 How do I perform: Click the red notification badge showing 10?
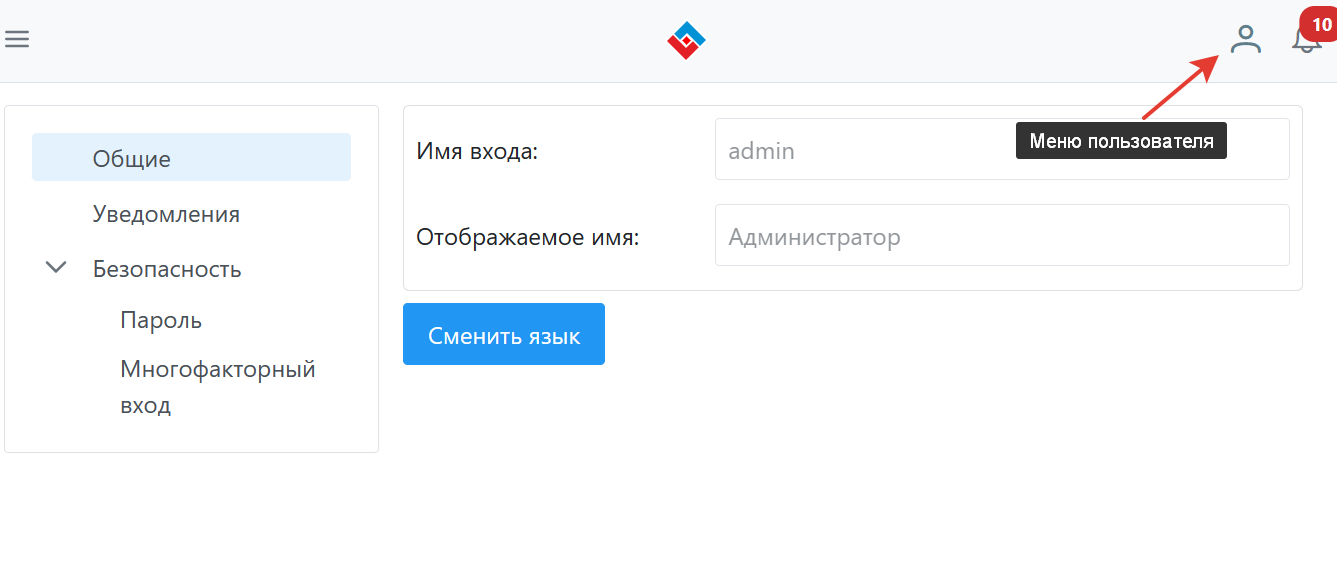tap(1320, 24)
